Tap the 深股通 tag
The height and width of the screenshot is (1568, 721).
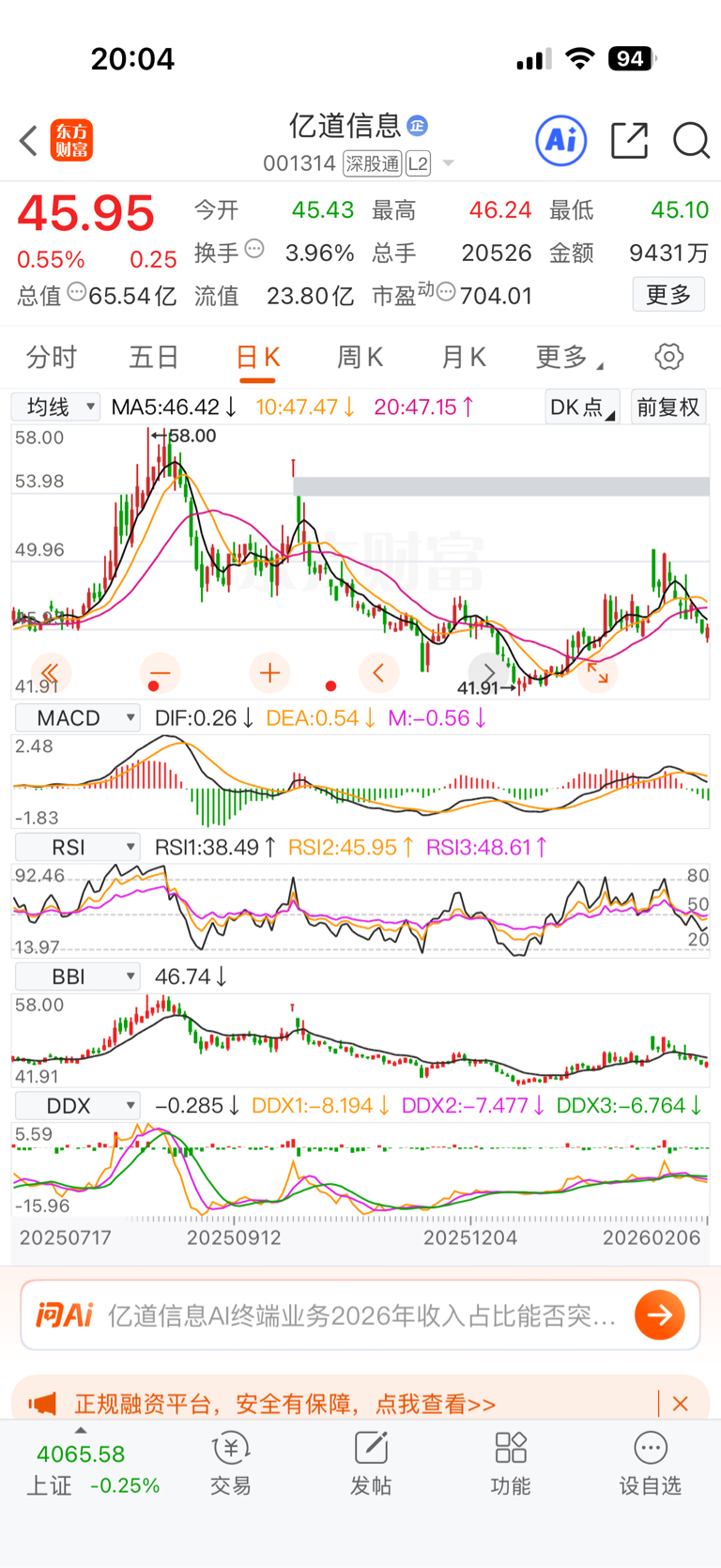pyautogui.click(x=373, y=163)
